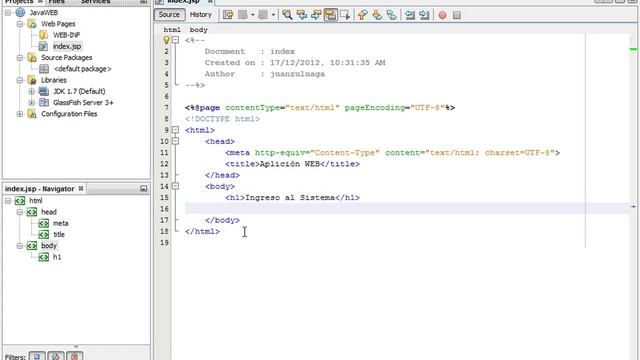Image resolution: width=640 pixels, height=360 pixels.
Task: Open dropdown arrow beside Back toolbar button
Action: [253, 15]
